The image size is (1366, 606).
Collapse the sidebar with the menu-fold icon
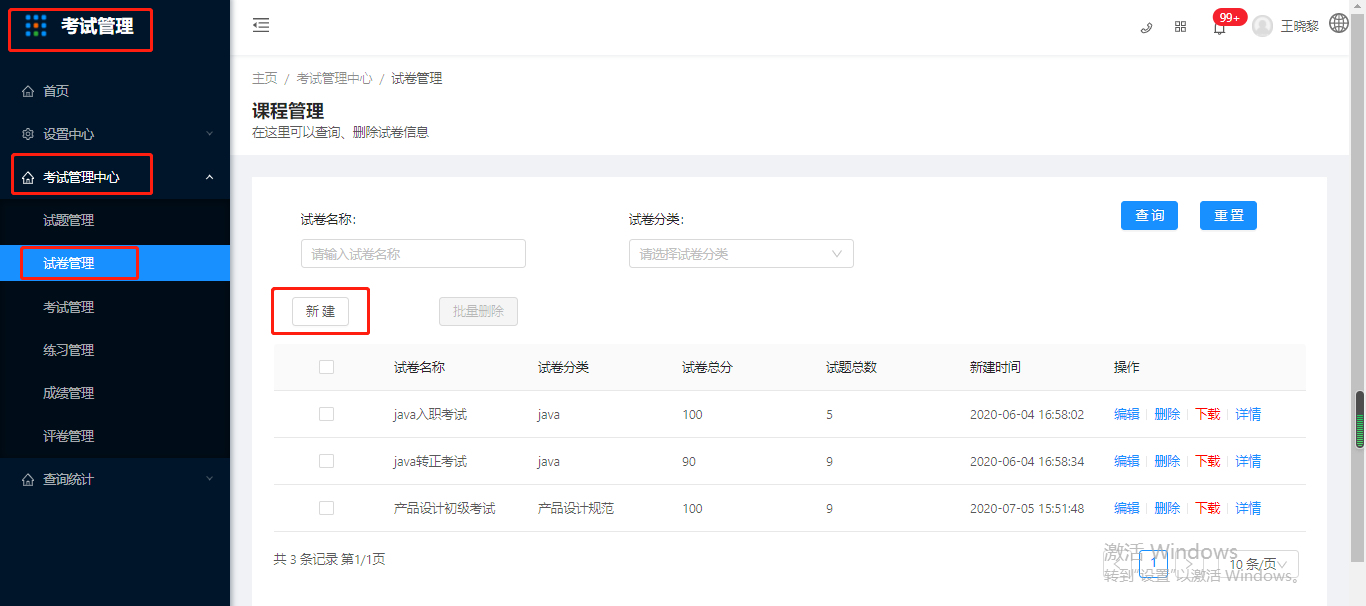pos(261,25)
